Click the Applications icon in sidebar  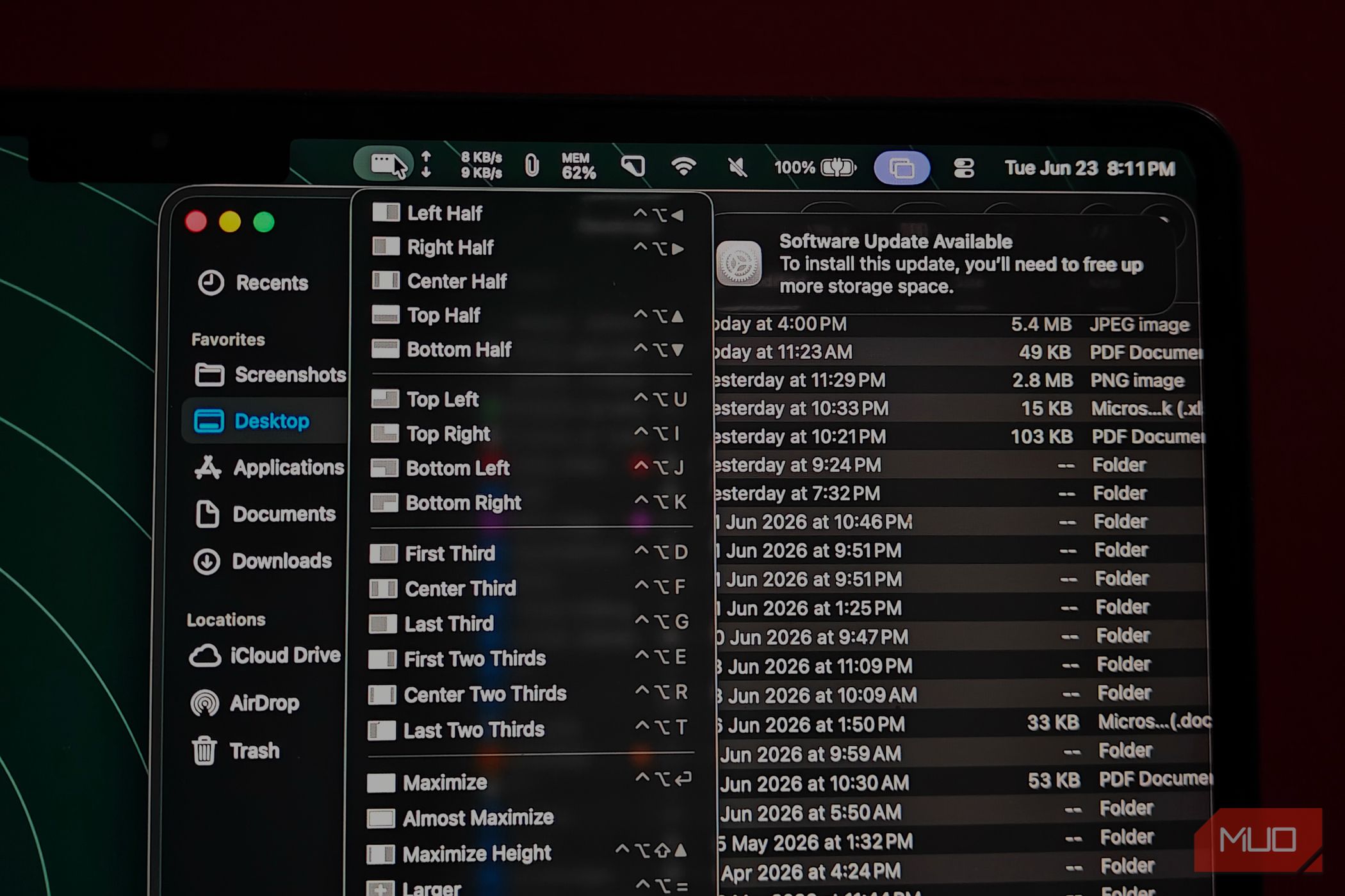click(x=208, y=468)
